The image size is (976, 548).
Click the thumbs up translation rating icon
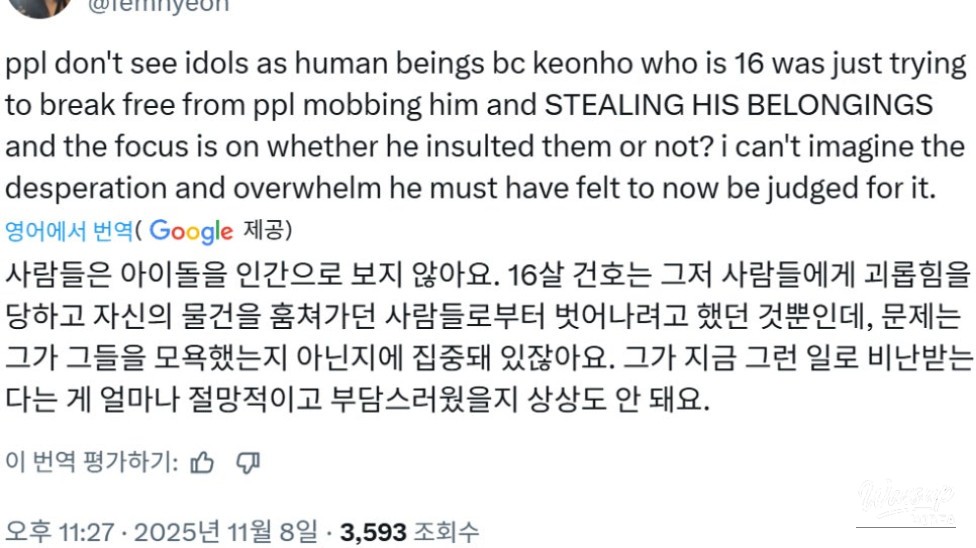203,461
